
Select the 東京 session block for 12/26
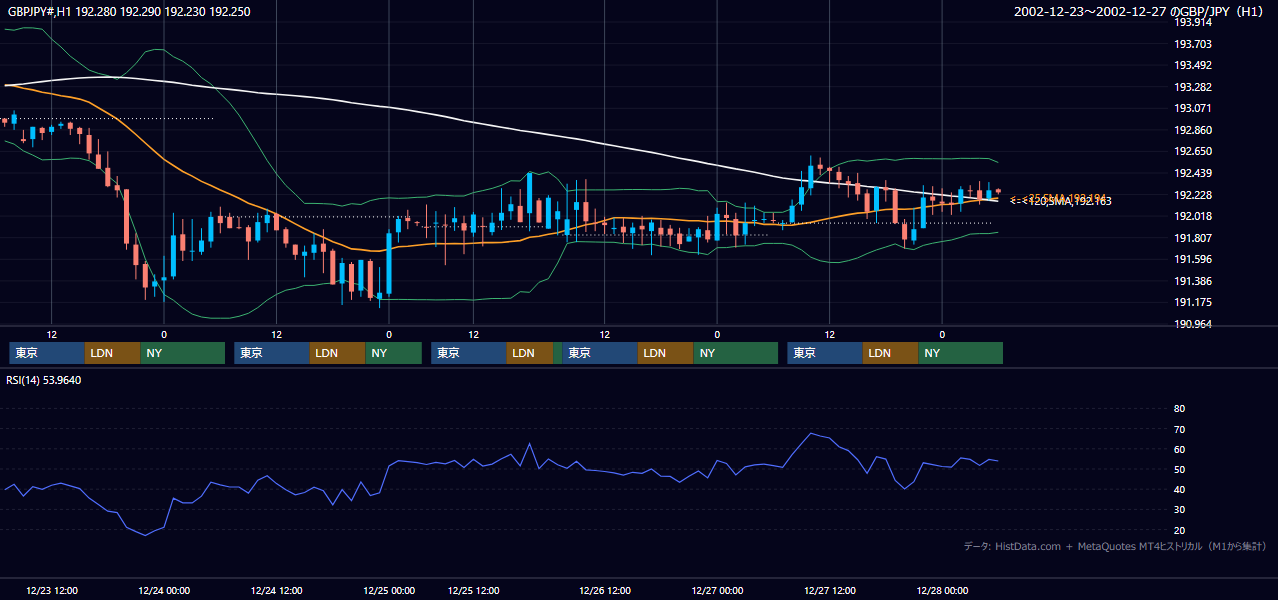599,353
